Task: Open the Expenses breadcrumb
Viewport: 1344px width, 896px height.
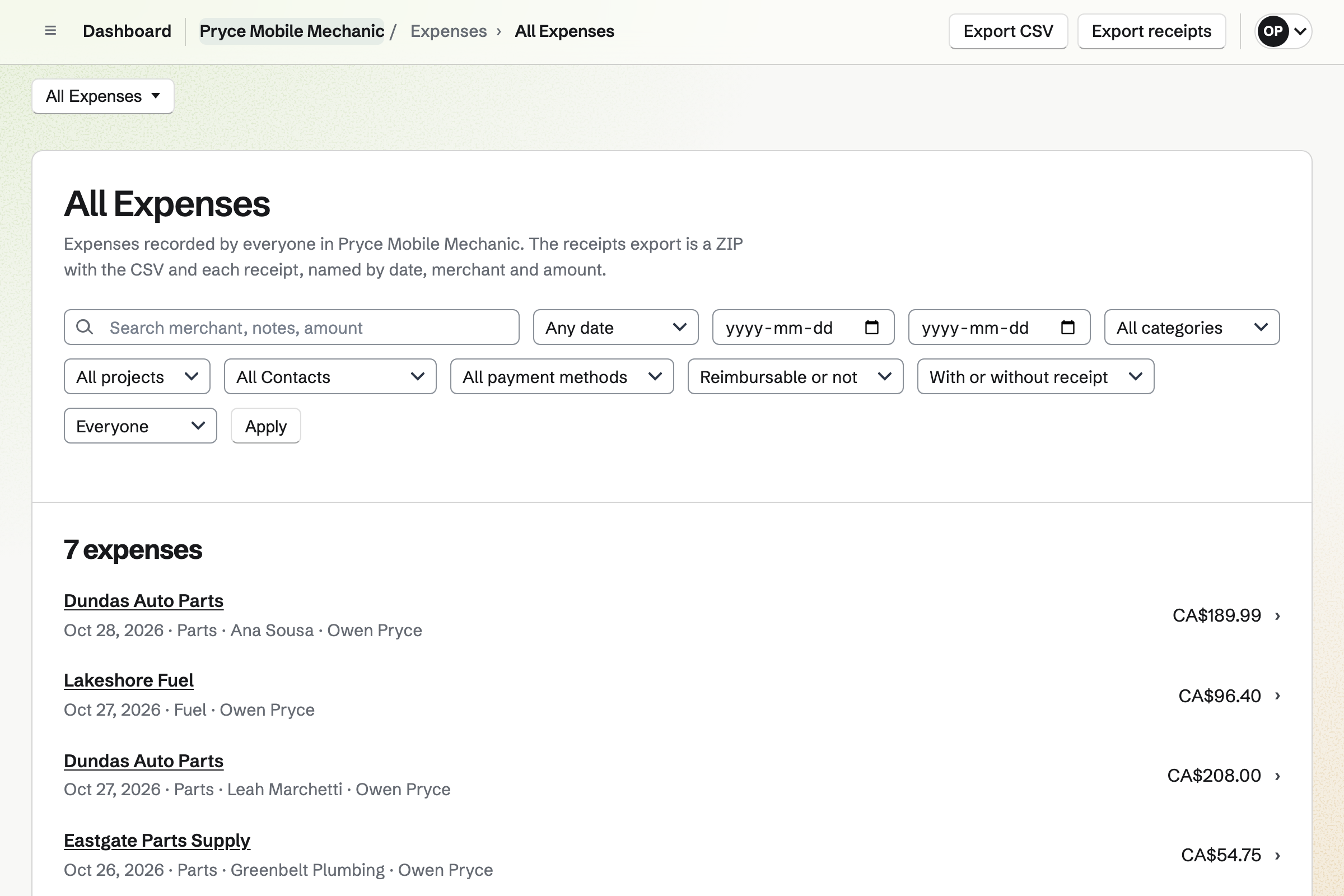Action: click(449, 31)
